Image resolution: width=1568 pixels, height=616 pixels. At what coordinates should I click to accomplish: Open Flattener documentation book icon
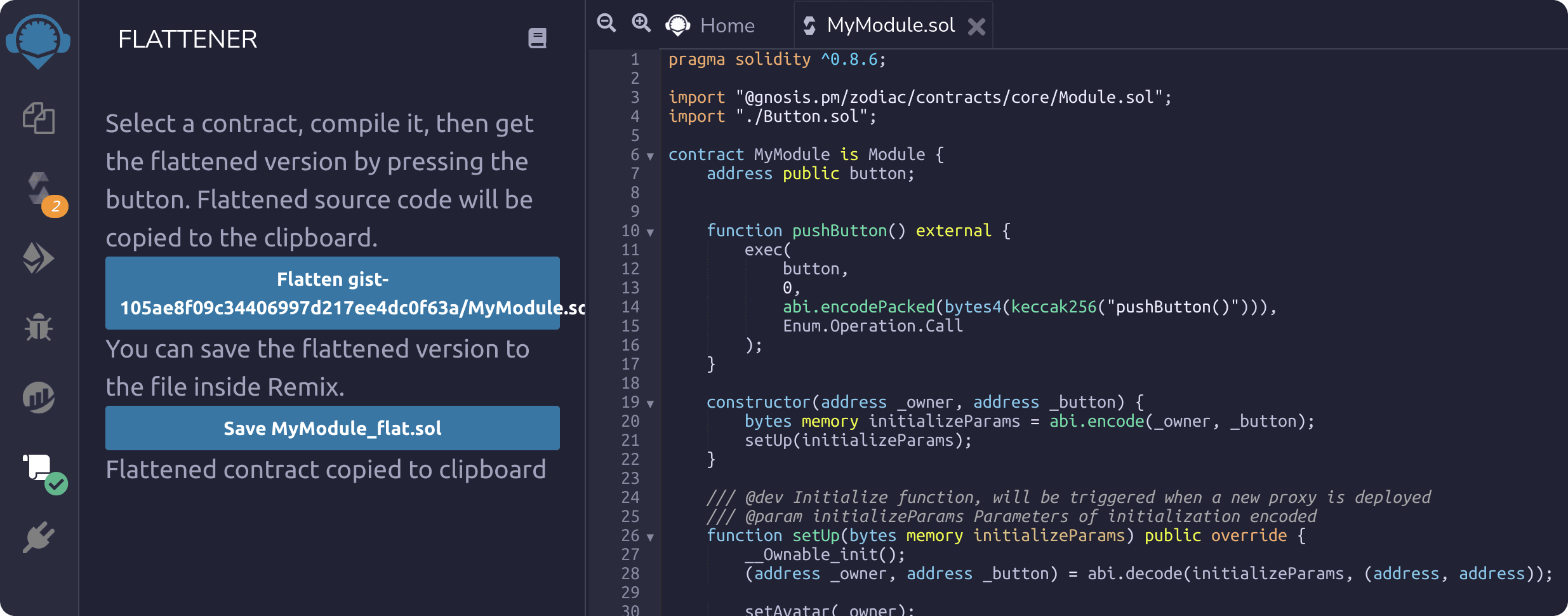537,39
